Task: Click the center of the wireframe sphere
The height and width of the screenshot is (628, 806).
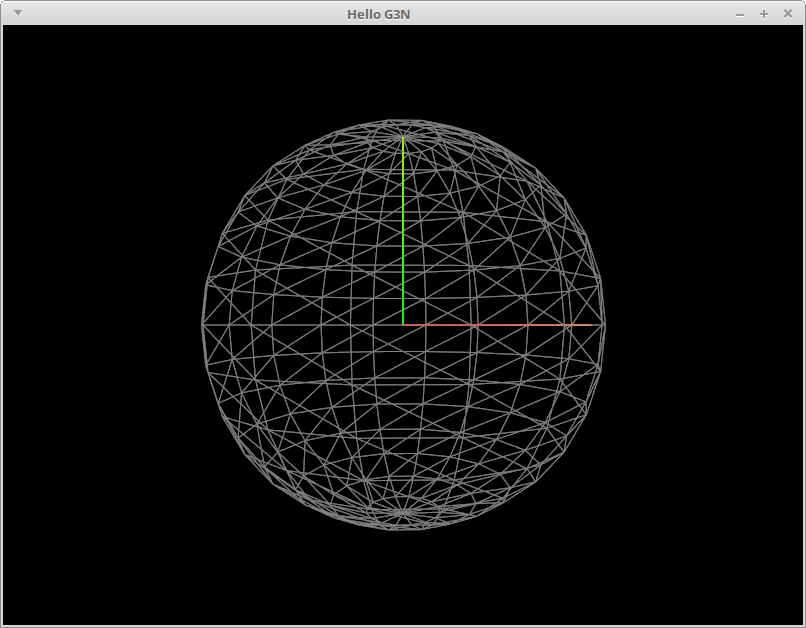Action: [x=403, y=324]
